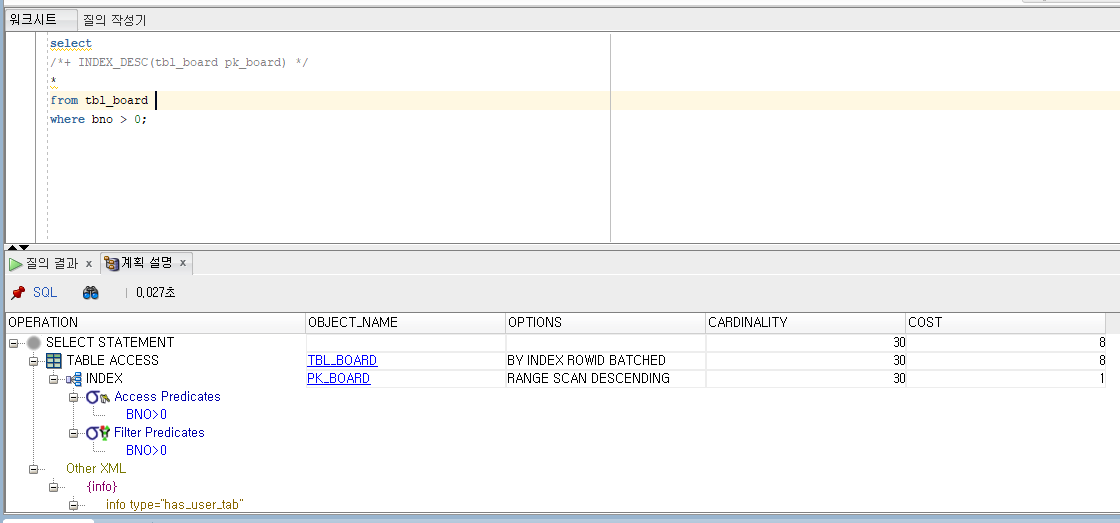
Task: Click the splitter collapse arrows above result tabs
Action: point(18,247)
